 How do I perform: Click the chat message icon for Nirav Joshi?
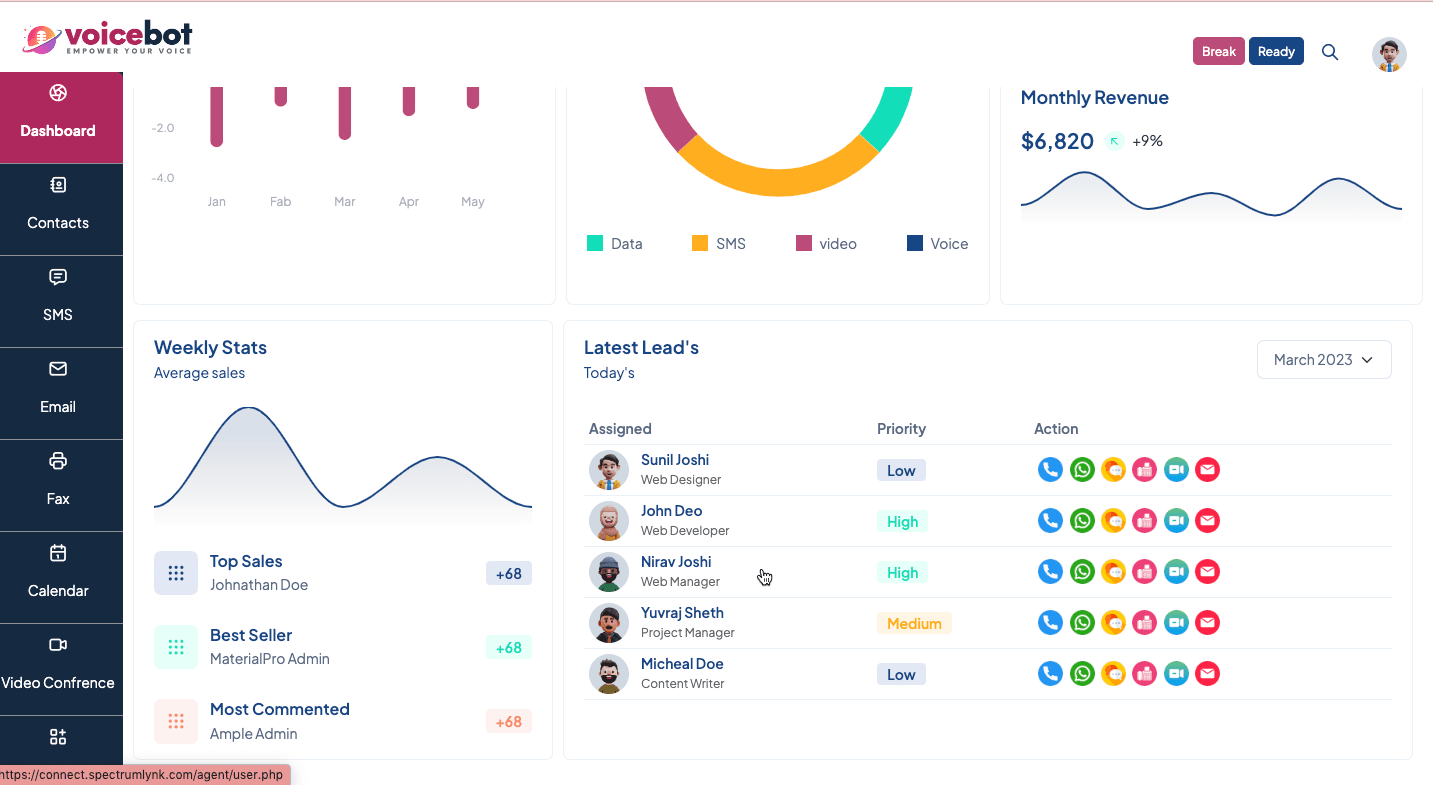tap(1113, 572)
